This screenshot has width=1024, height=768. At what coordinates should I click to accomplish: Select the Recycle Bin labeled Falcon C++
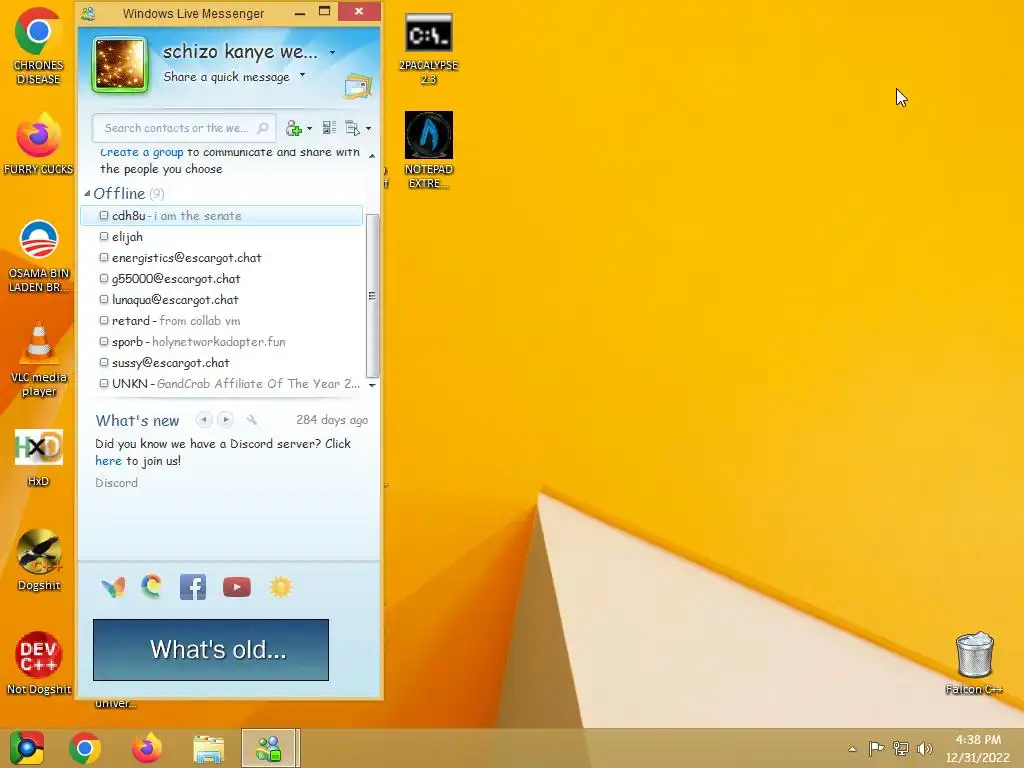click(x=974, y=662)
